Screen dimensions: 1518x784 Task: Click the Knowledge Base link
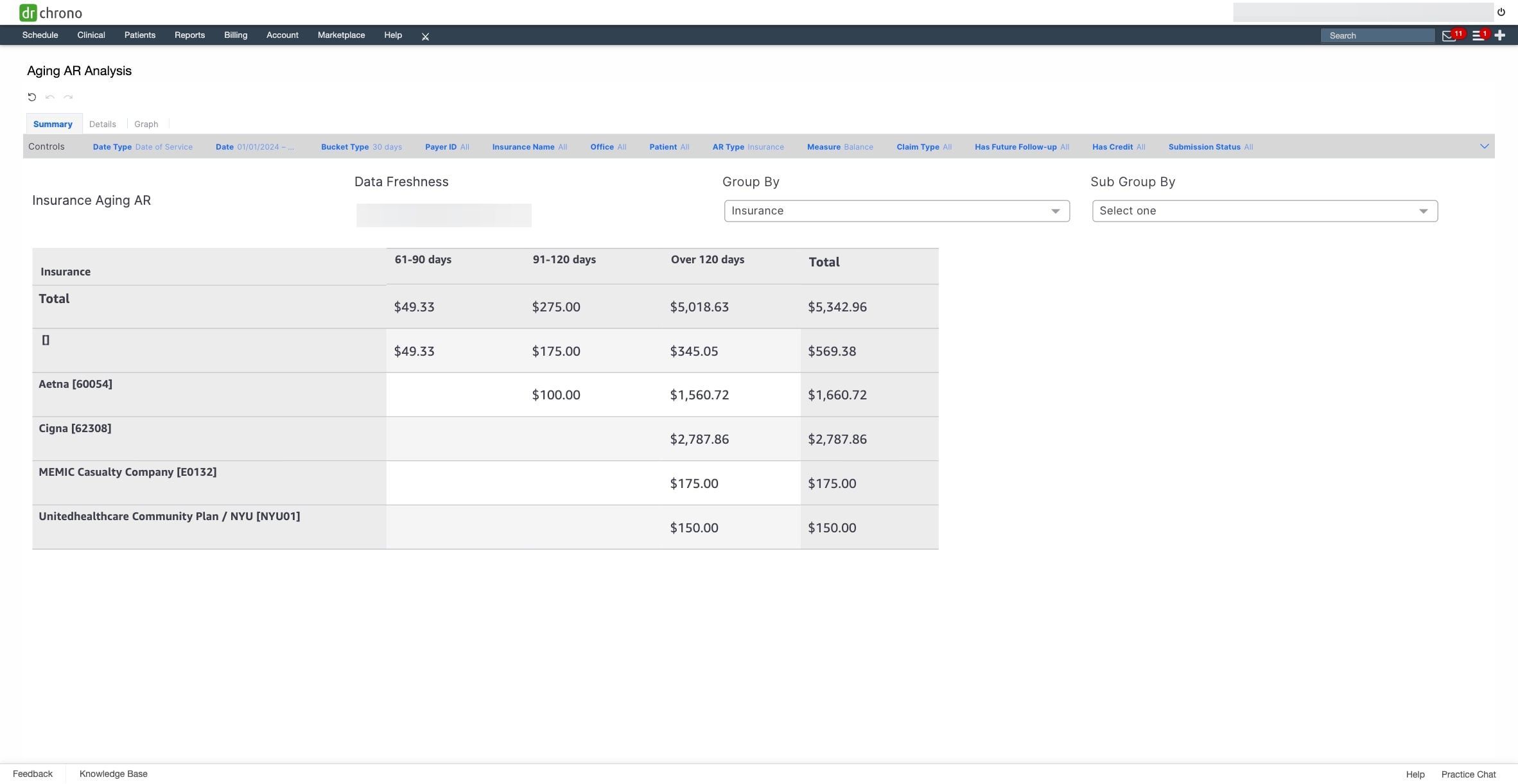tap(113, 774)
